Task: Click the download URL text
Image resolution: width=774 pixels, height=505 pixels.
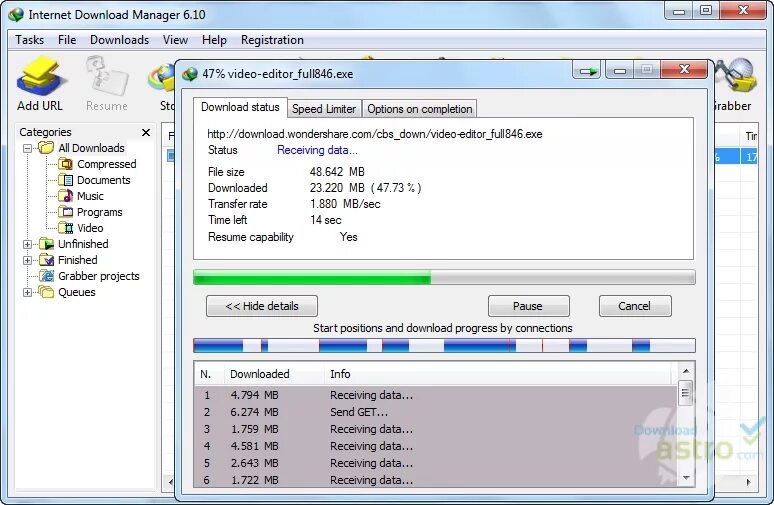Action: (x=375, y=134)
